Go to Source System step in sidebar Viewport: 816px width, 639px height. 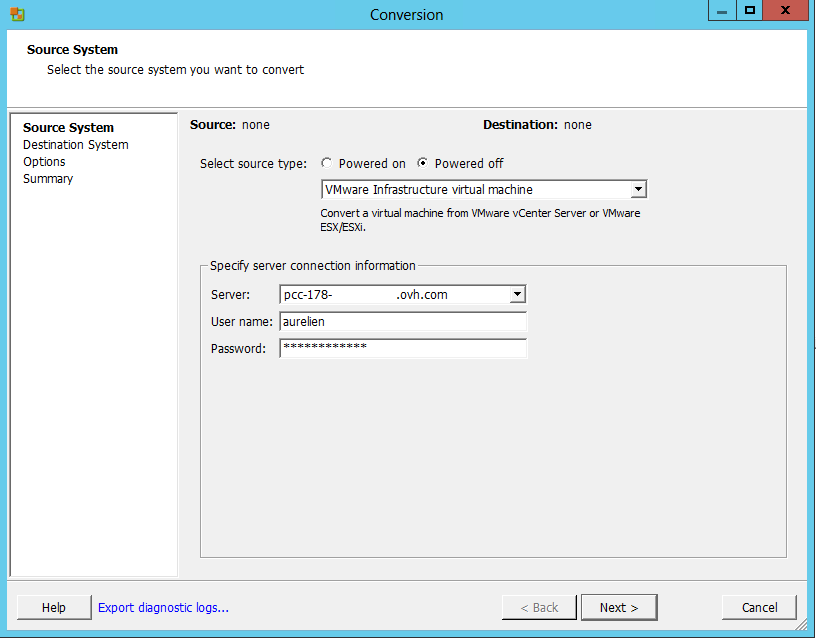(68, 128)
